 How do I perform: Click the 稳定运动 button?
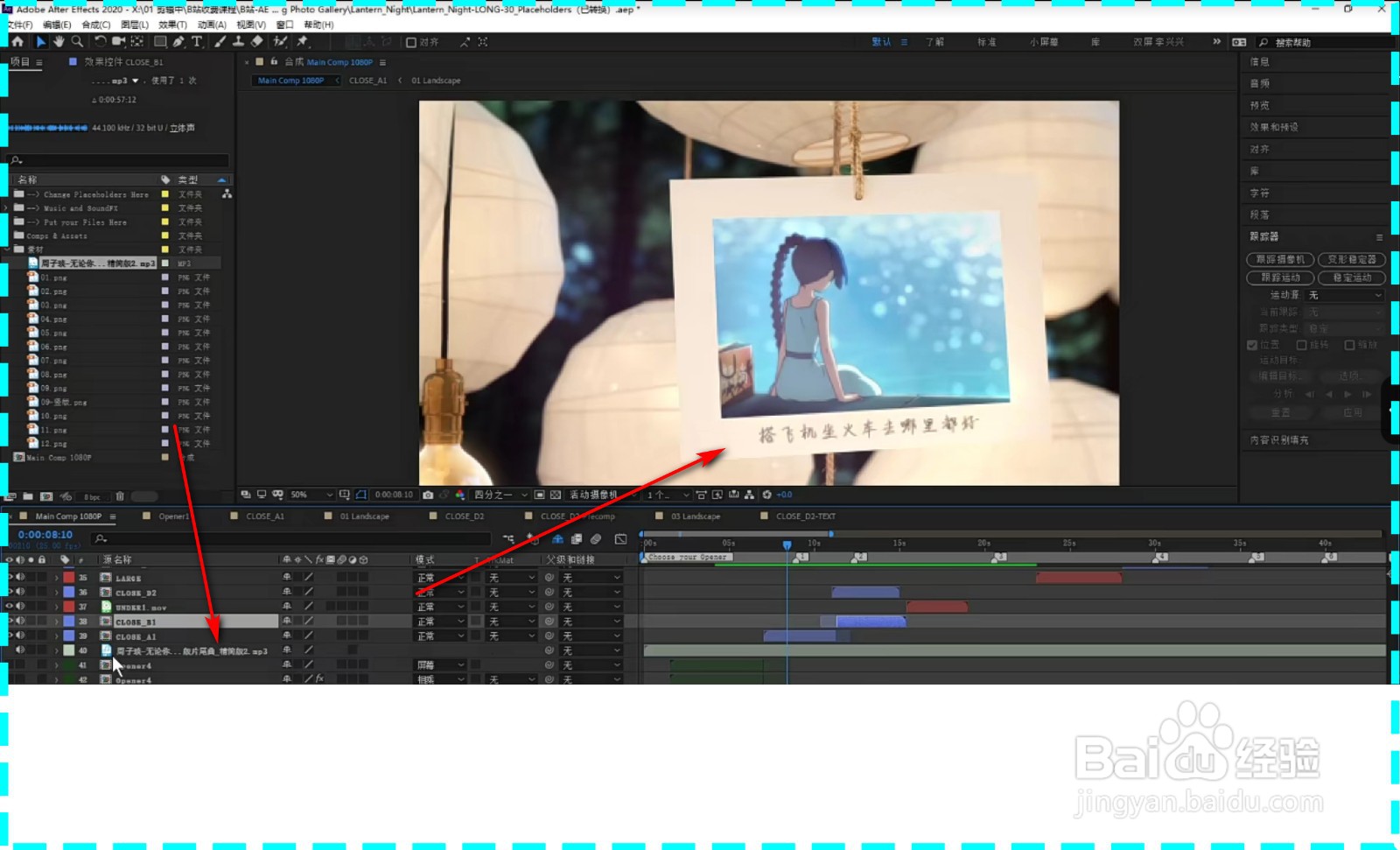coord(1352,277)
